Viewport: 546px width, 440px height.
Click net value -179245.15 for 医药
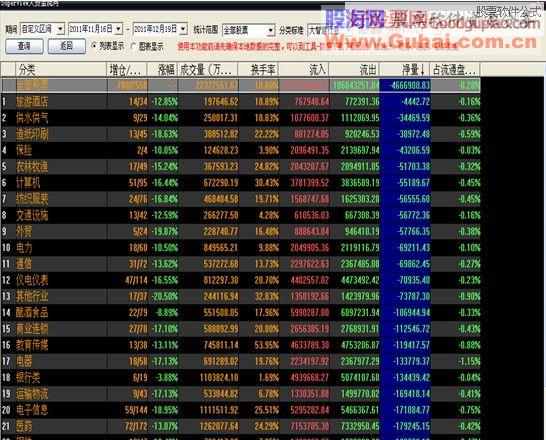click(412, 426)
